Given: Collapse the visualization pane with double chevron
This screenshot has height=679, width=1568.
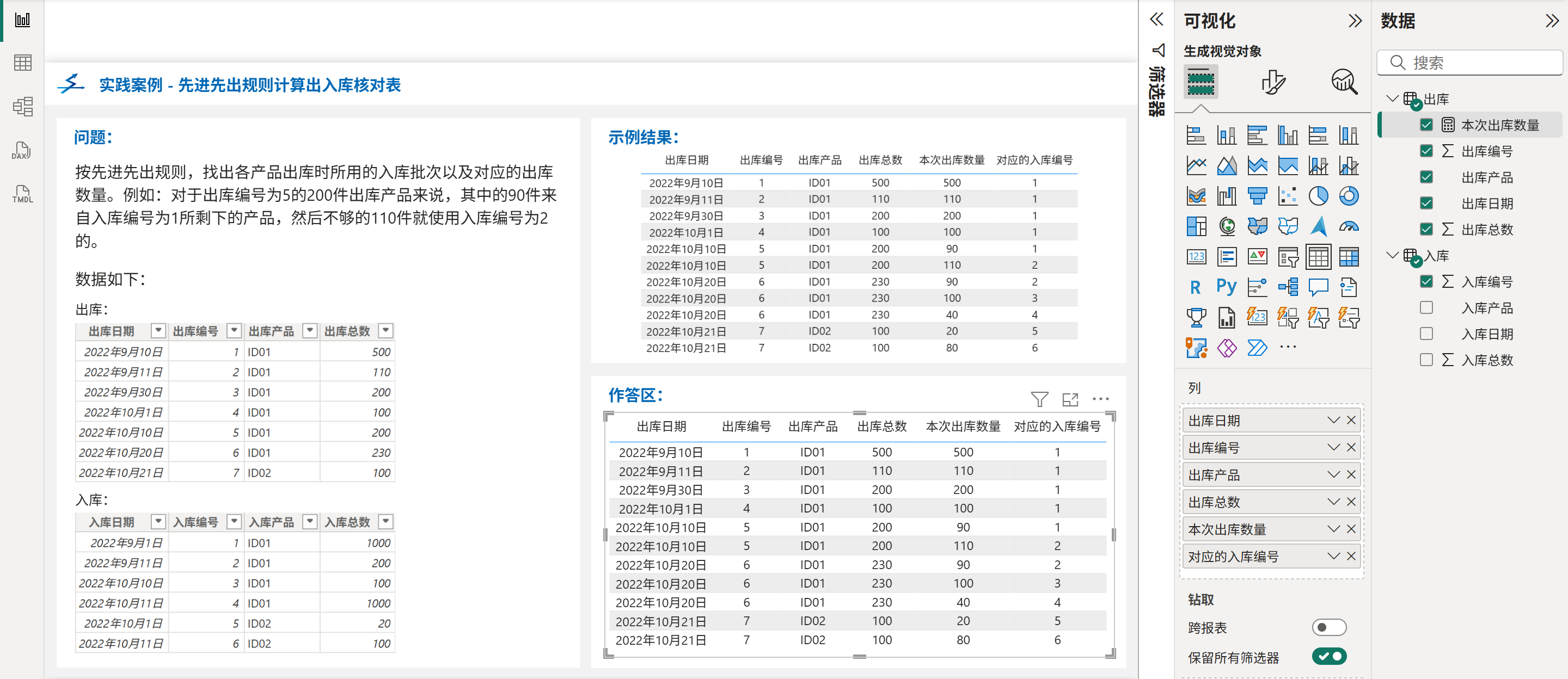Looking at the screenshot, I should coord(1355,21).
